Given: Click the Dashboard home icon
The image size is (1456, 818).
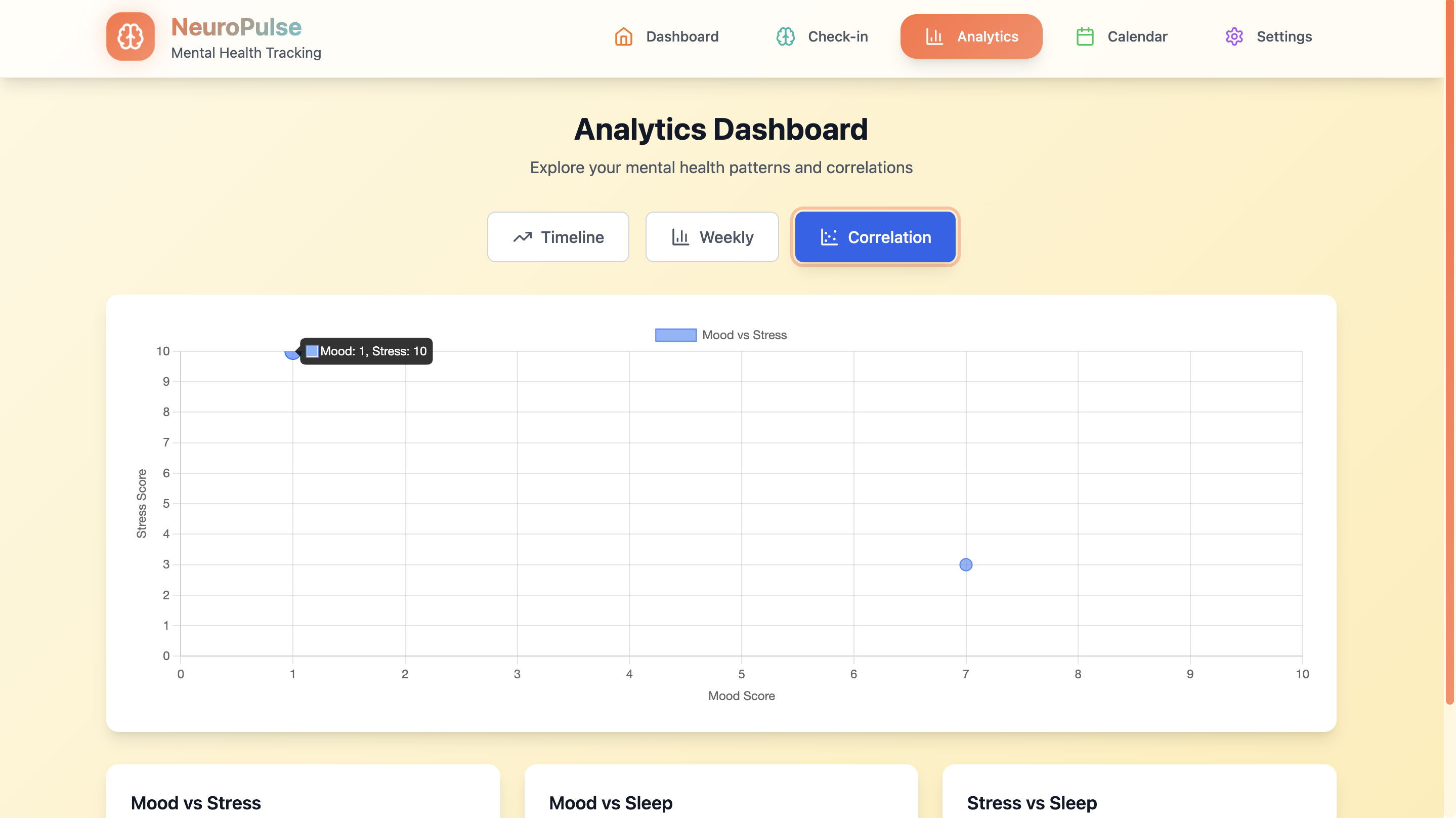Looking at the screenshot, I should point(623,37).
